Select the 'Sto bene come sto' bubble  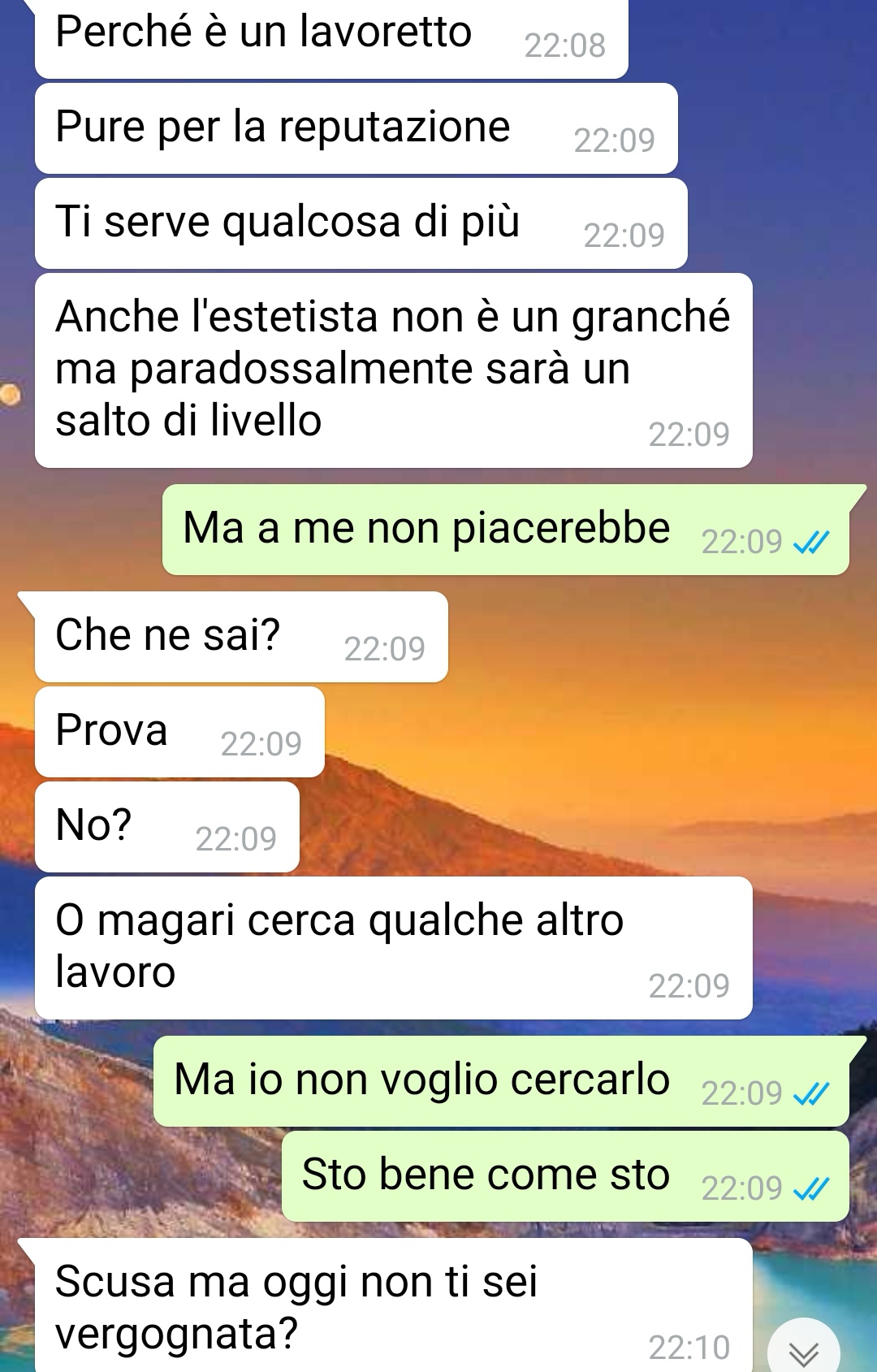point(565,1176)
